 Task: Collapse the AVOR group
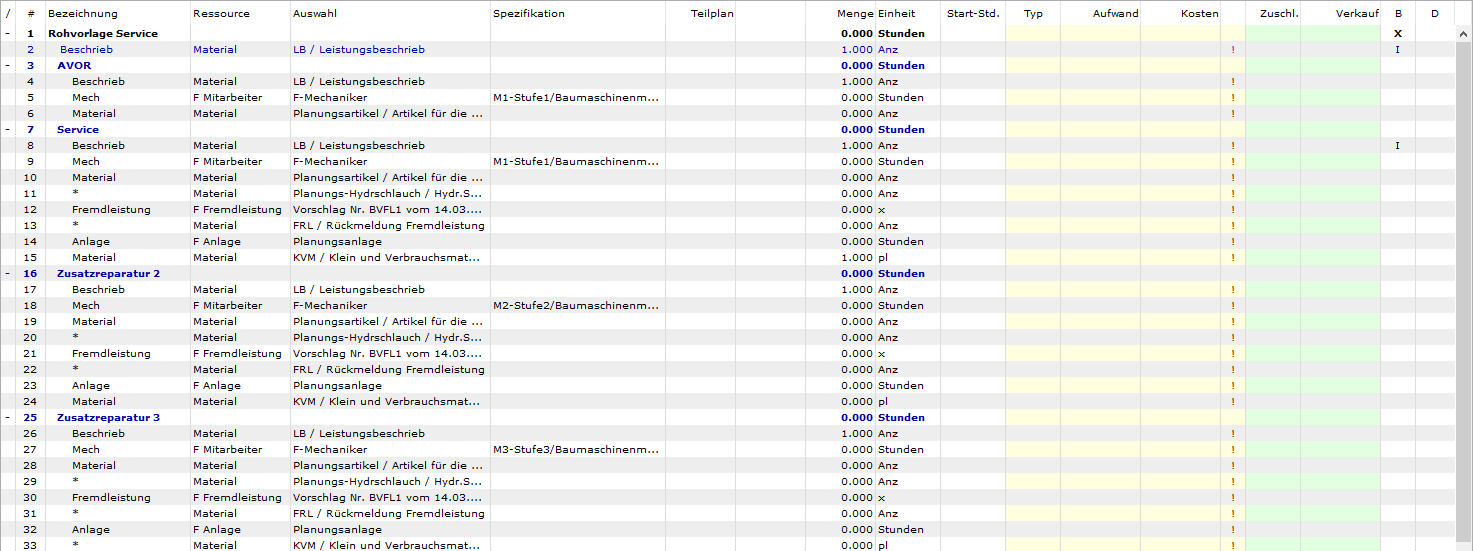tap(8, 66)
